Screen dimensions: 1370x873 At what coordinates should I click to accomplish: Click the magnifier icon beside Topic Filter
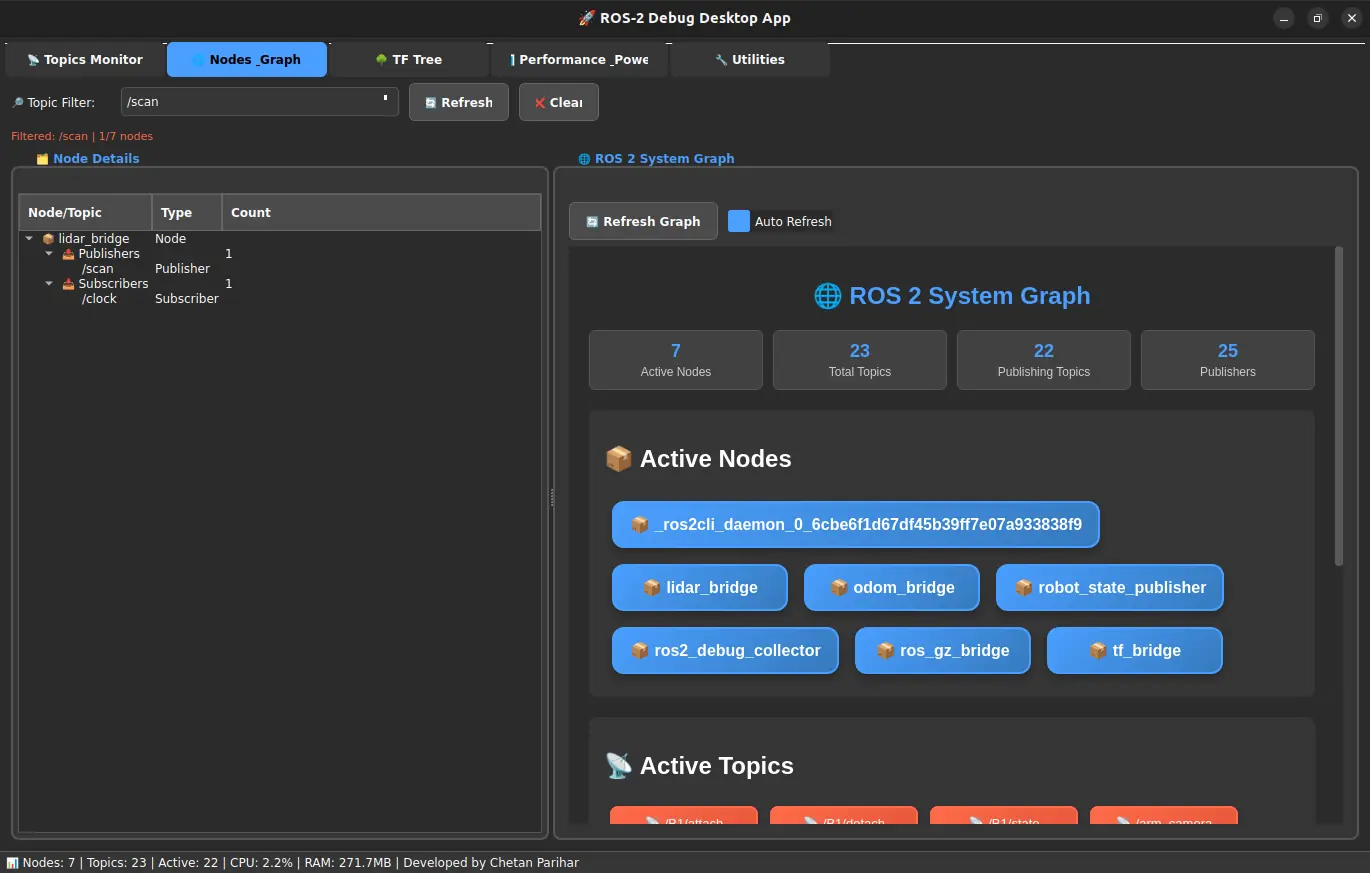click(17, 103)
